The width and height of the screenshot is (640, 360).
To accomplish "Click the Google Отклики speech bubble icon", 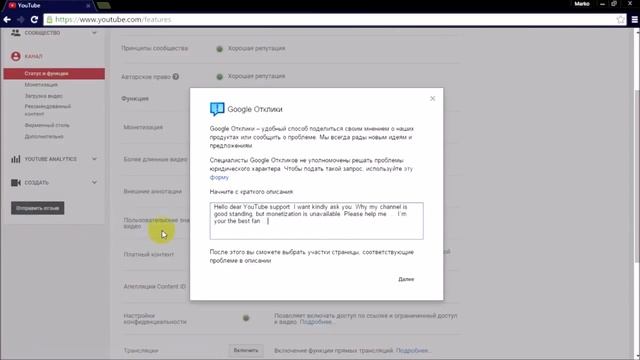I will click(217, 109).
